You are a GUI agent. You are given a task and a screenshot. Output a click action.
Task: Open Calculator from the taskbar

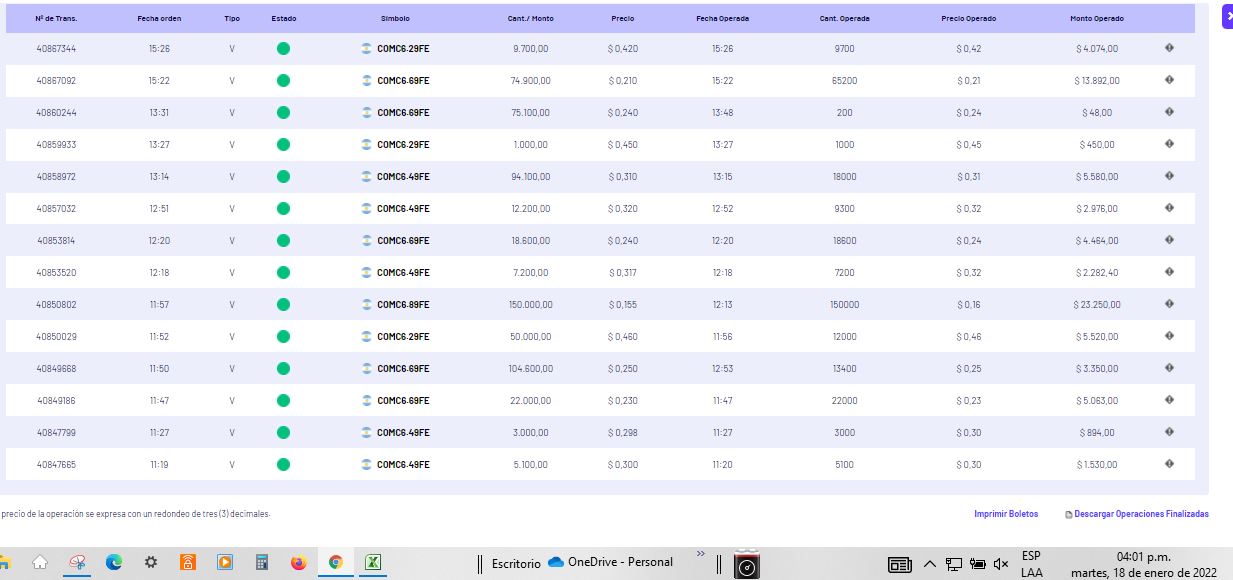261,563
